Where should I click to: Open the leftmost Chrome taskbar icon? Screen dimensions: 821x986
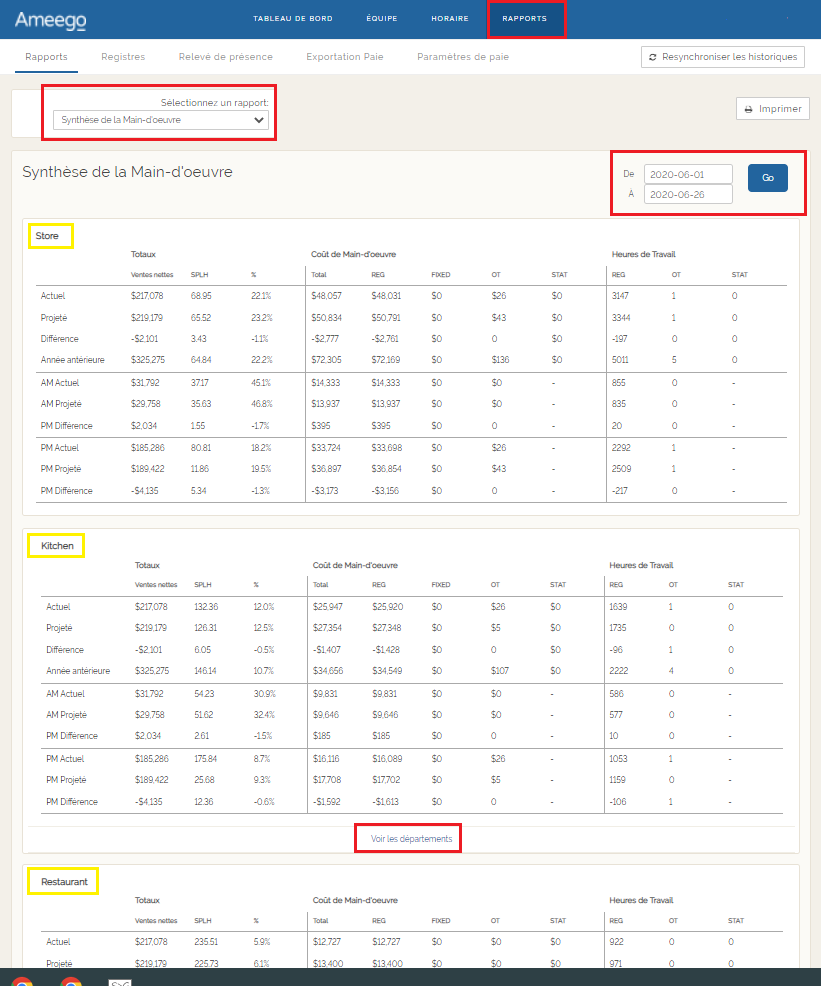(22, 981)
